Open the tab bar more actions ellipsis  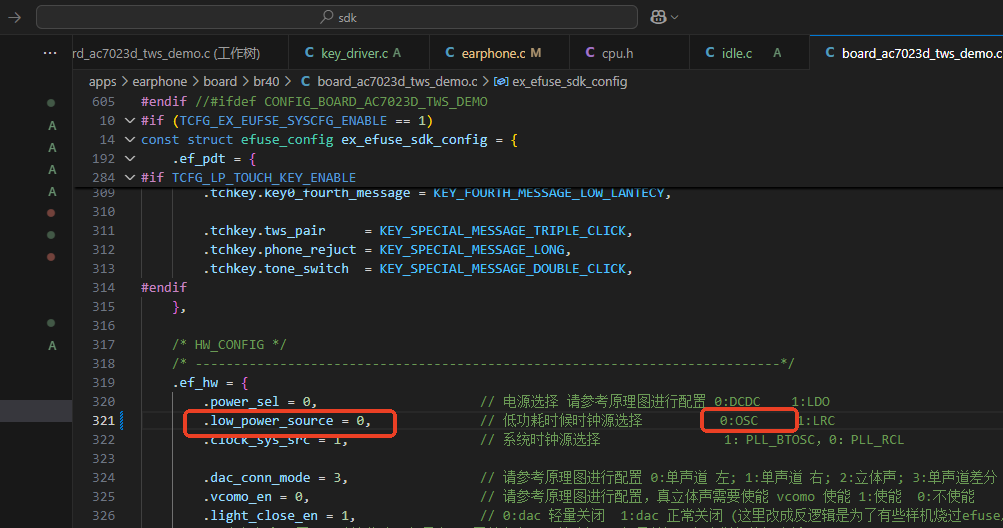(50, 53)
